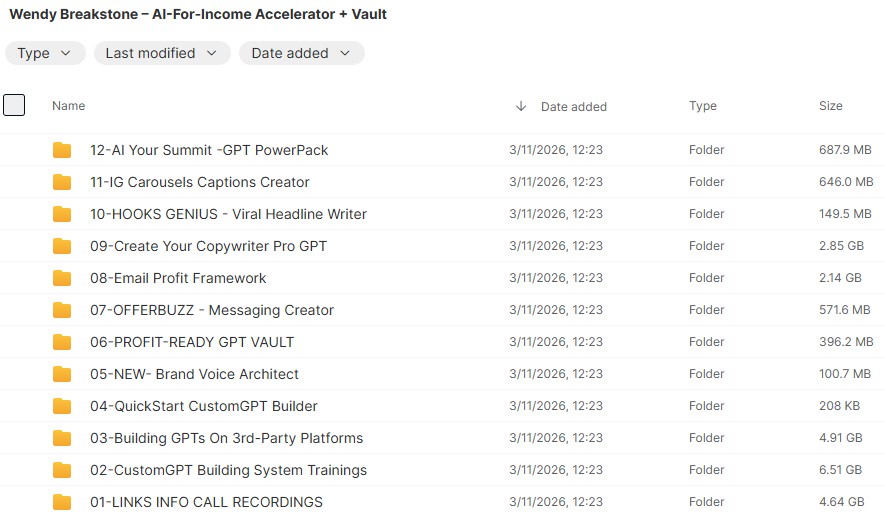The image size is (885, 515).
Task: Click folder icon for 11-IG Carousels Captions Creator
Action: 62,182
